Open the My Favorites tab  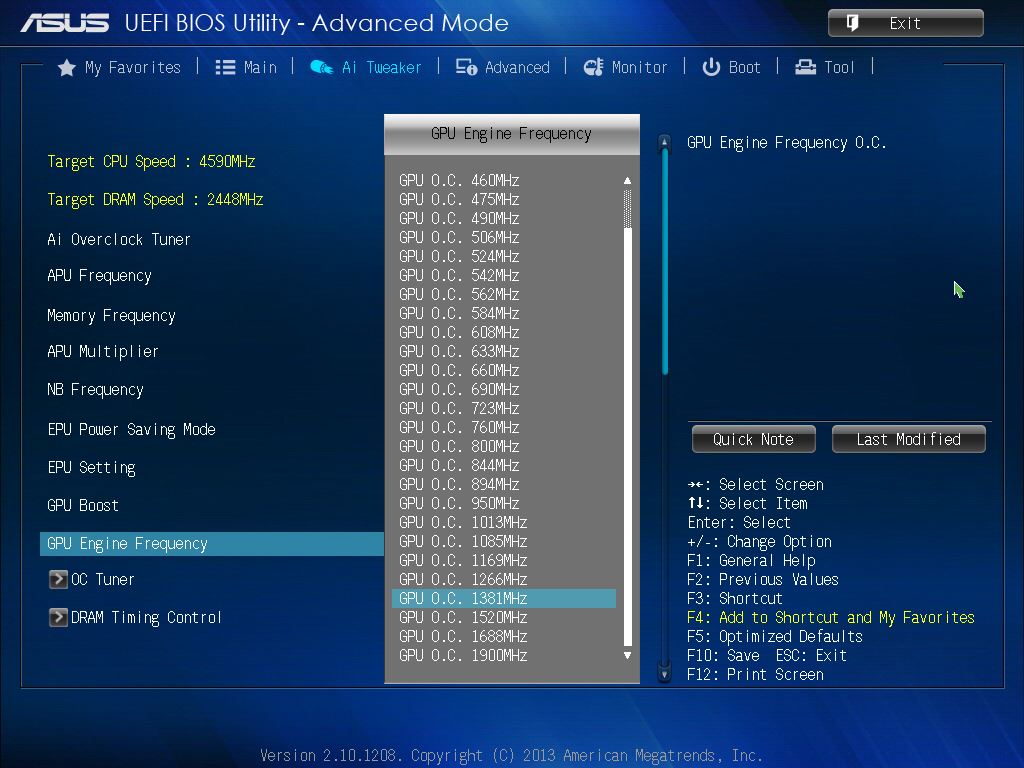click(119, 67)
